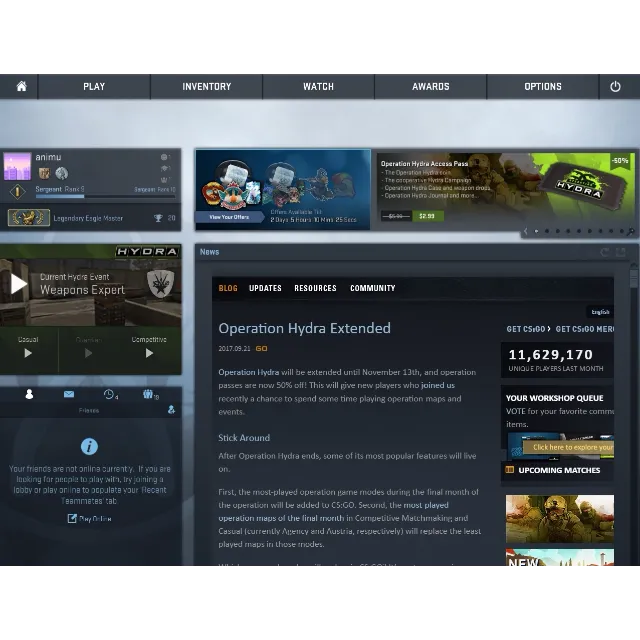
Task: Select the last banner carousel dot
Action: (622, 231)
